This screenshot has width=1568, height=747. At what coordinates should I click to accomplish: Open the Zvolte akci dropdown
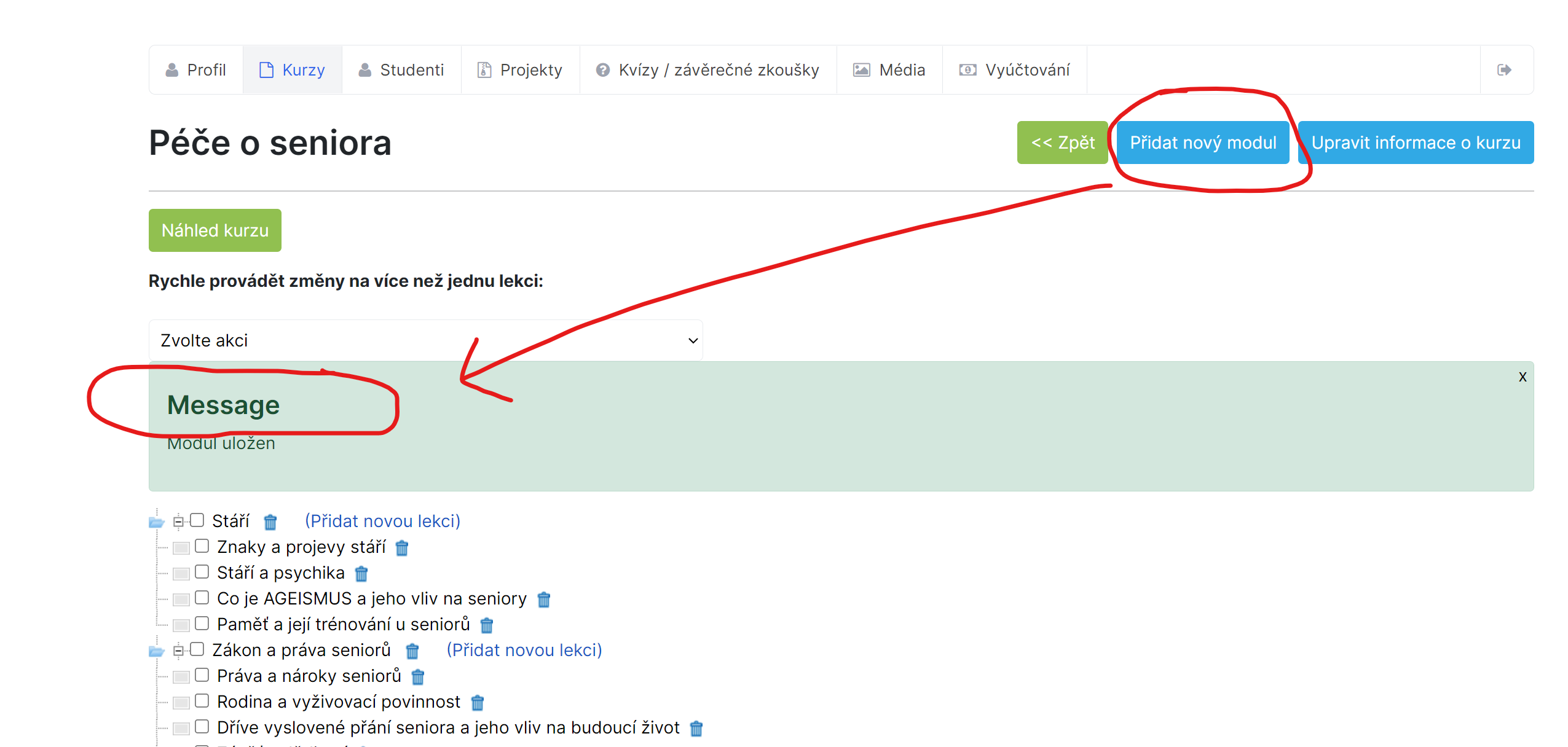tap(425, 340)
